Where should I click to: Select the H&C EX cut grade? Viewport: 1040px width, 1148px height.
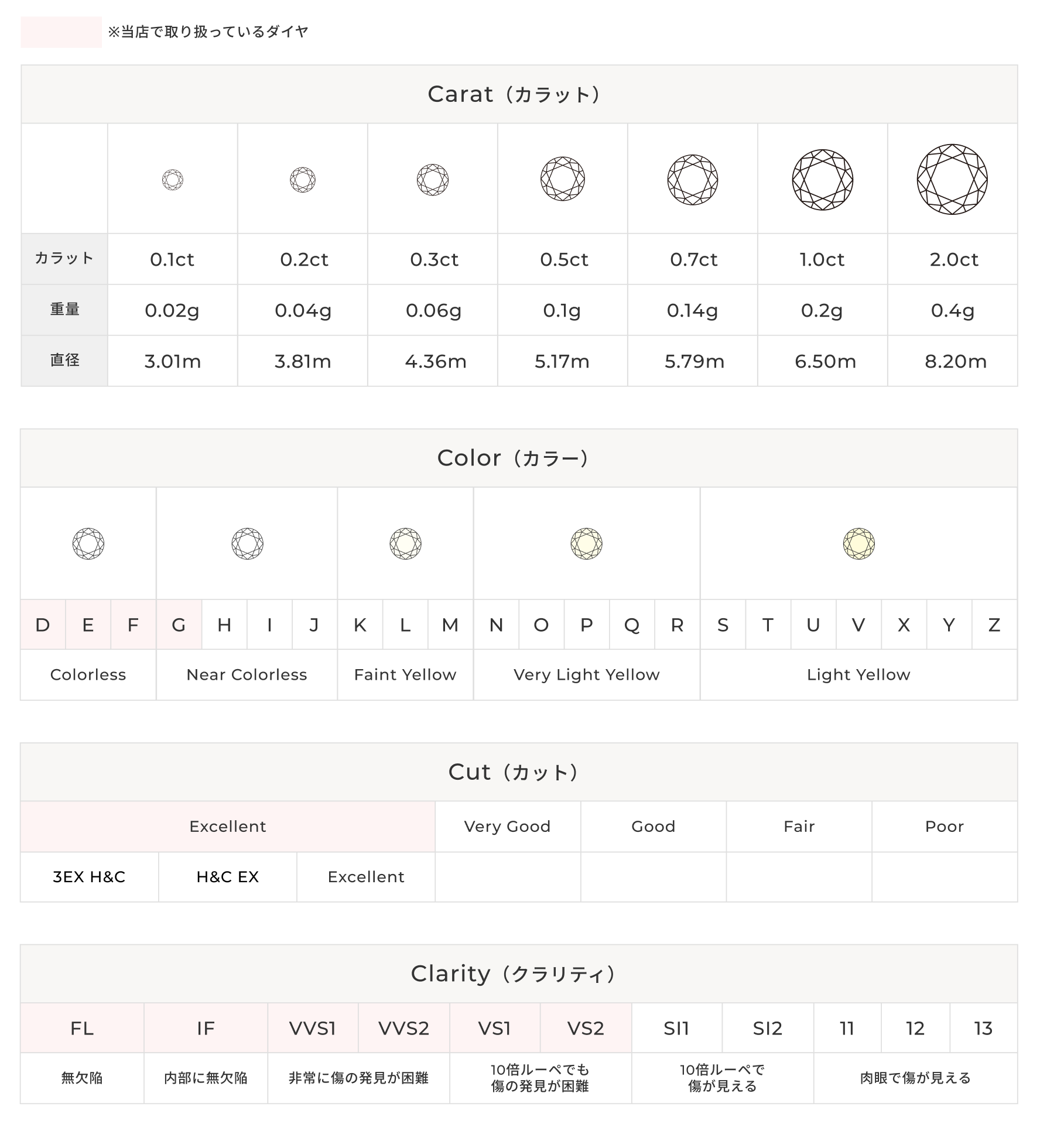[228, 877]
